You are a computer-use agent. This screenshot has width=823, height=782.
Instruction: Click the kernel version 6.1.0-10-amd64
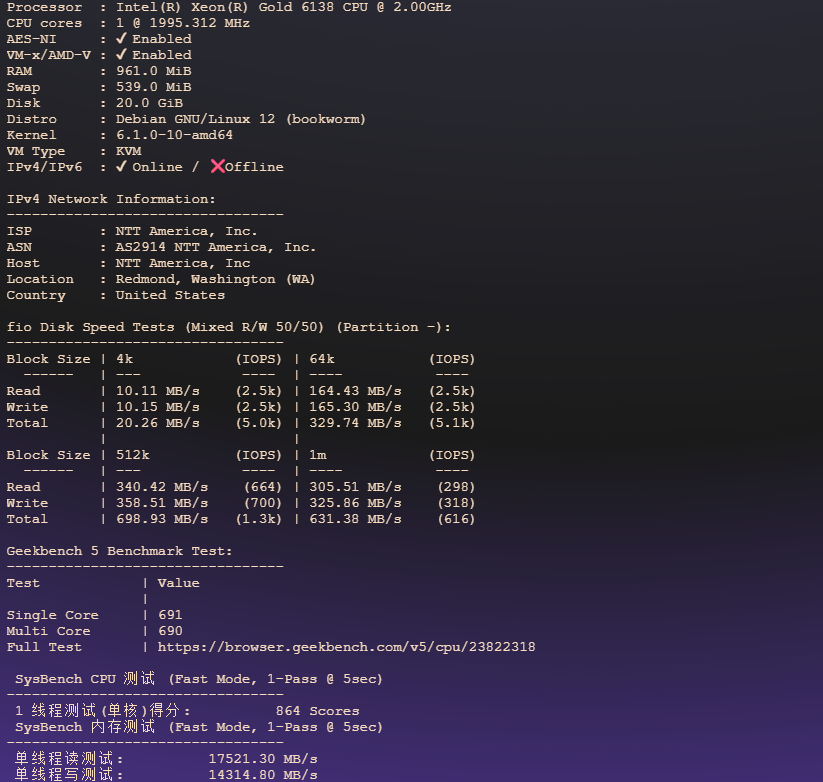174,135
